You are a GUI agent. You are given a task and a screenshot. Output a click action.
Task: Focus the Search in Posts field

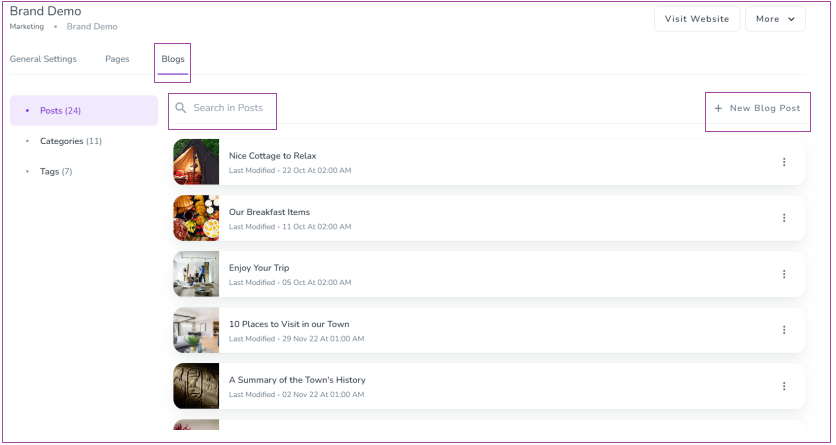click(x=228, y=108)
